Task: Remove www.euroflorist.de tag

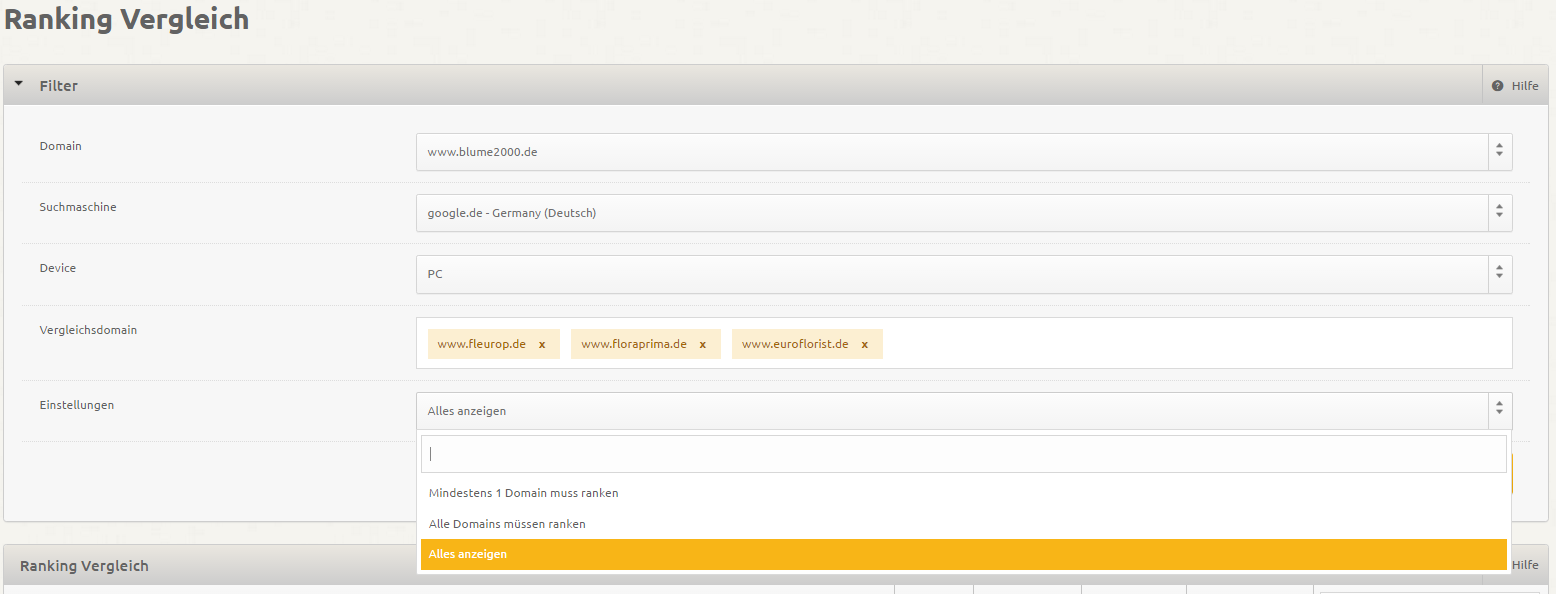Action: click(865, 345)
